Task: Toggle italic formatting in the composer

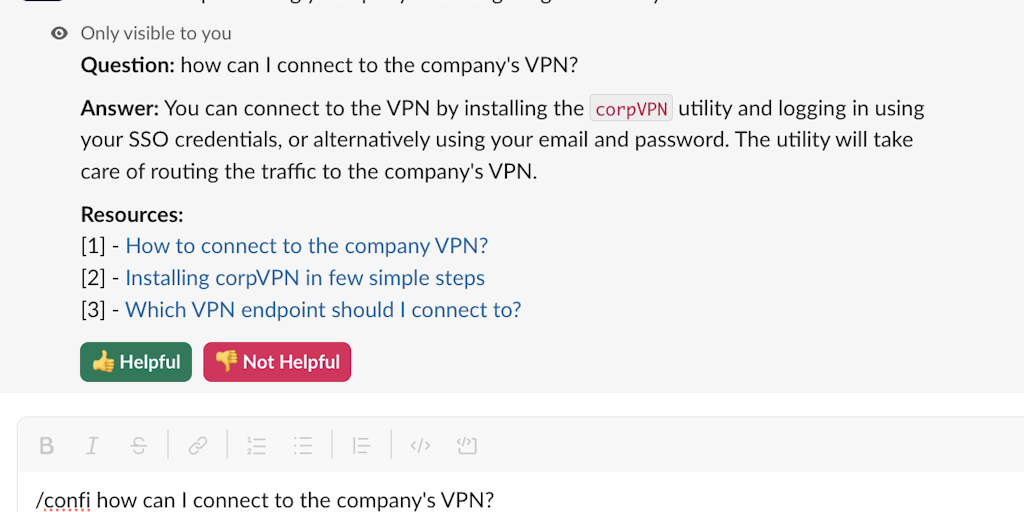Action: click(x=92, y=446)
